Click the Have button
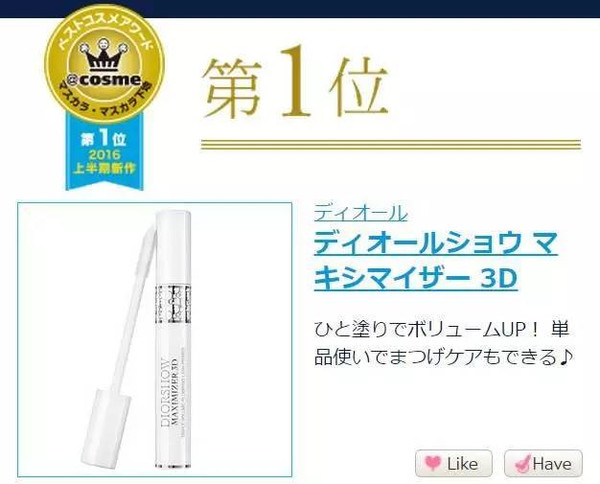 [543, 463]
